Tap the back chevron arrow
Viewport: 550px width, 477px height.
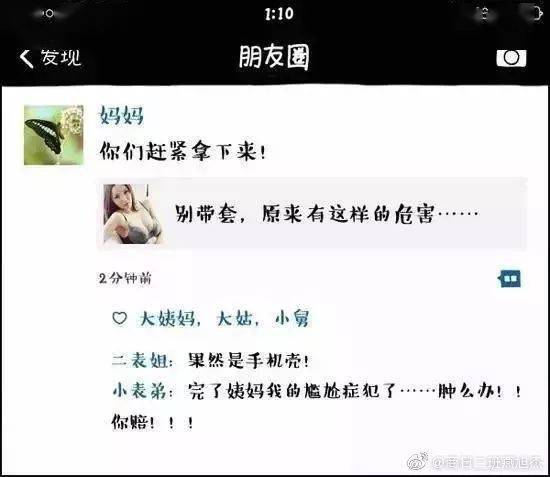point(26,58)
